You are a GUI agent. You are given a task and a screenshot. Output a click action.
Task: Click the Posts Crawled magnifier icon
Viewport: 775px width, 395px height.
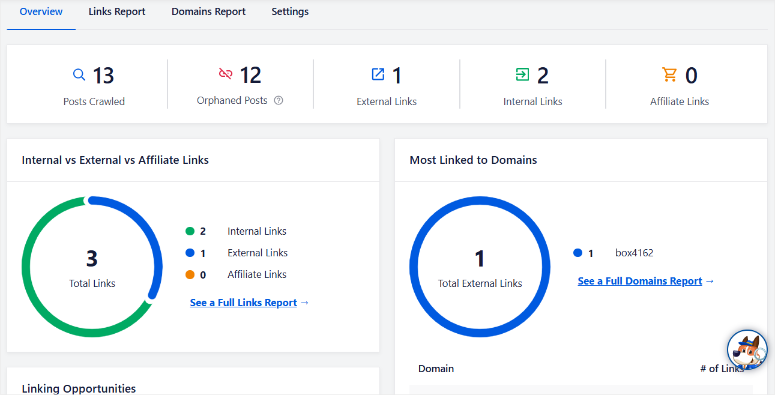pos(79,75)
